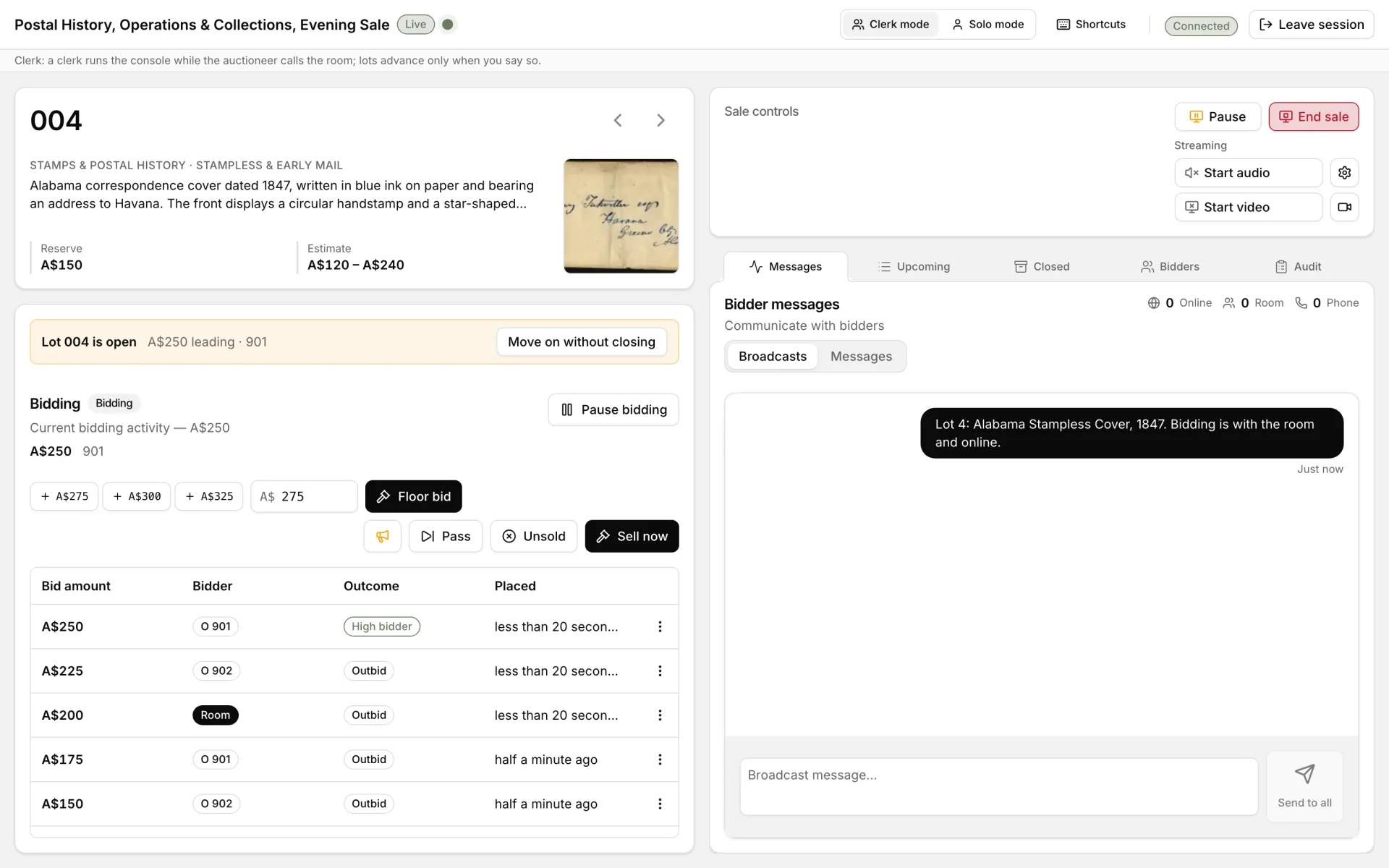
Task: Click the Broadcast message text box
Action: coord(998,786)
